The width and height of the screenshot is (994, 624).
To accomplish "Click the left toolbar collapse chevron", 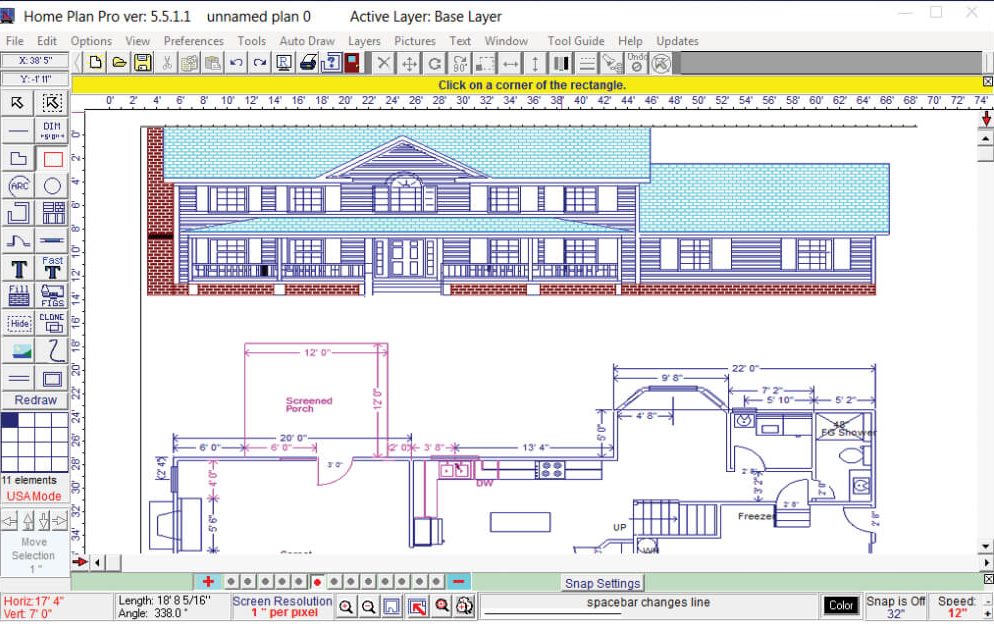I will pos(77,62).
